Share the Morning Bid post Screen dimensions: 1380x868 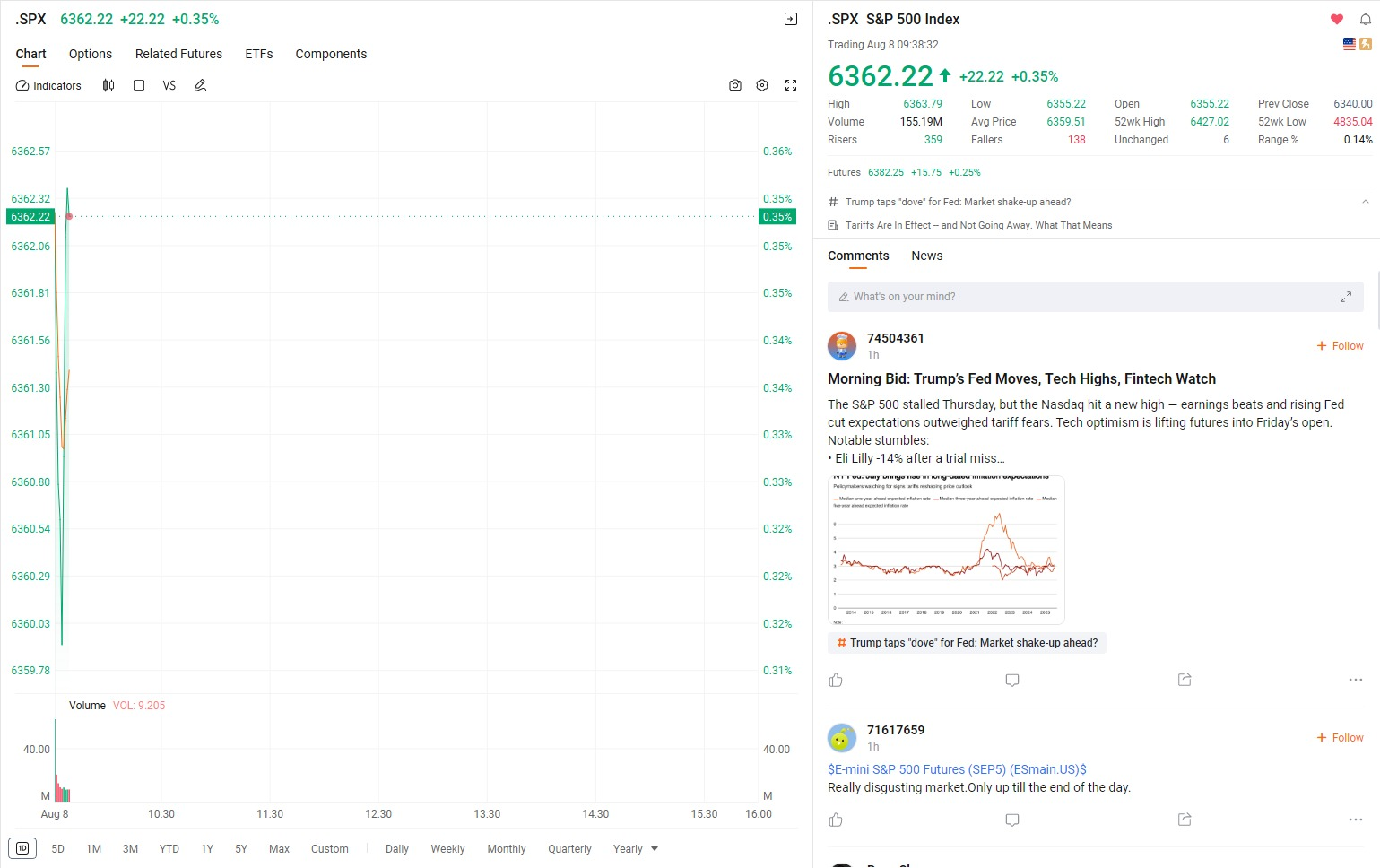[x=1185, y=680]
